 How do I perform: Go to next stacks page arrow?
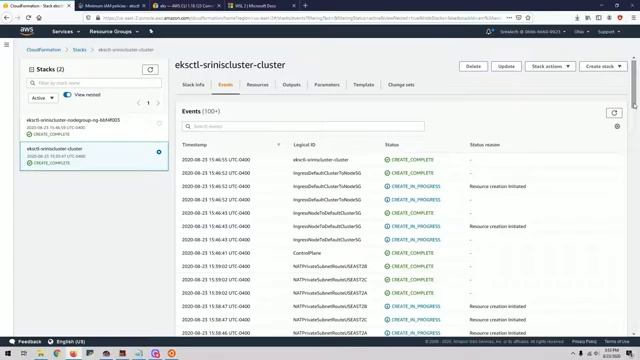(x=158, y=103)
